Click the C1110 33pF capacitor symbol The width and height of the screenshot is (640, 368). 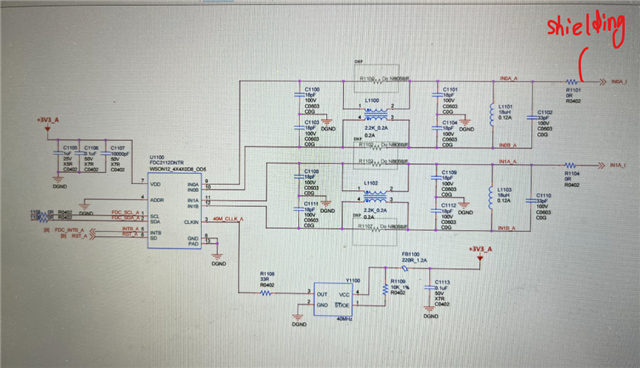tap(531, 201)
